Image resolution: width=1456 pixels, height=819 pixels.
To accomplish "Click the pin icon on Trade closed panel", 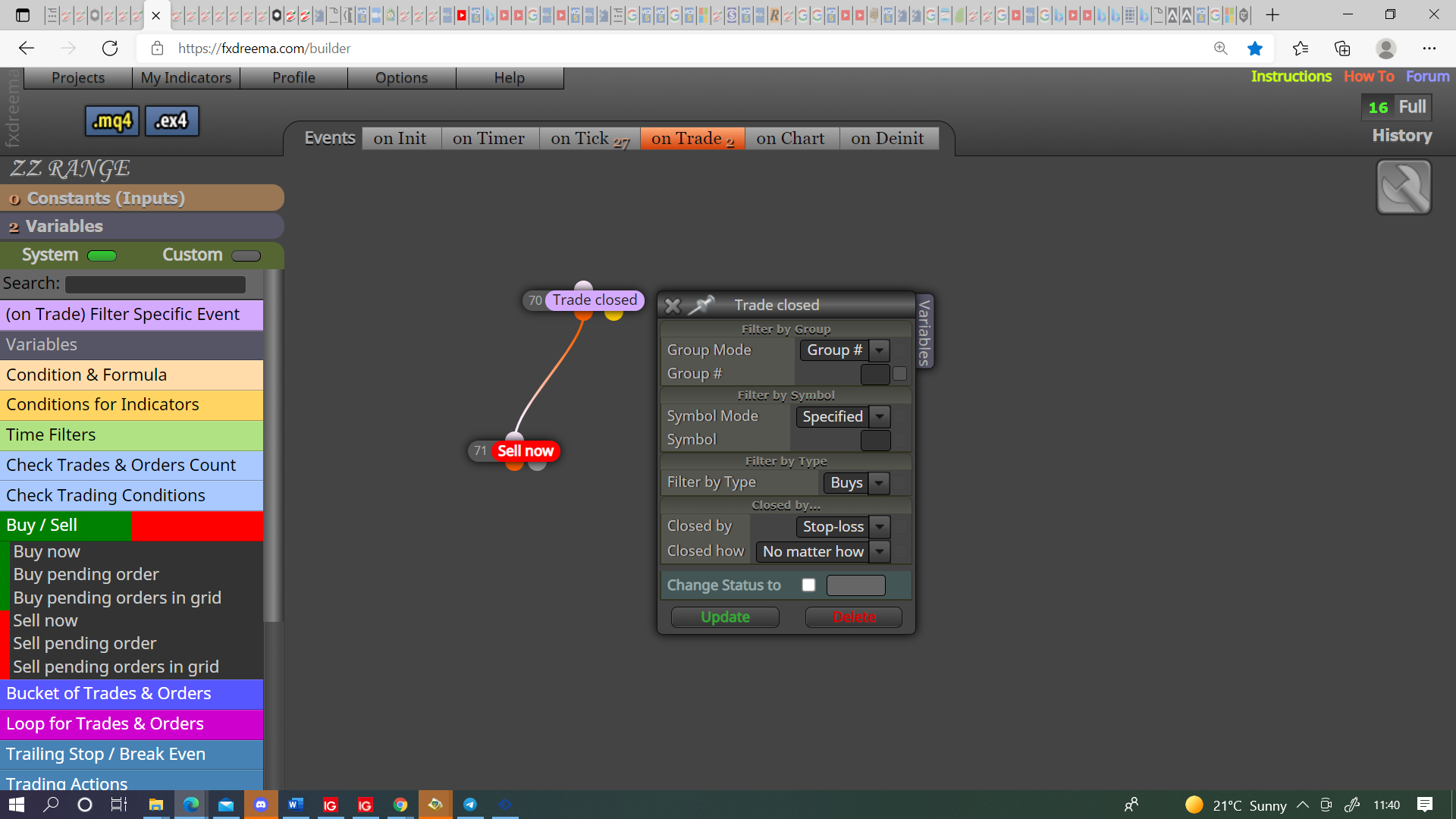I will [701, 305].
